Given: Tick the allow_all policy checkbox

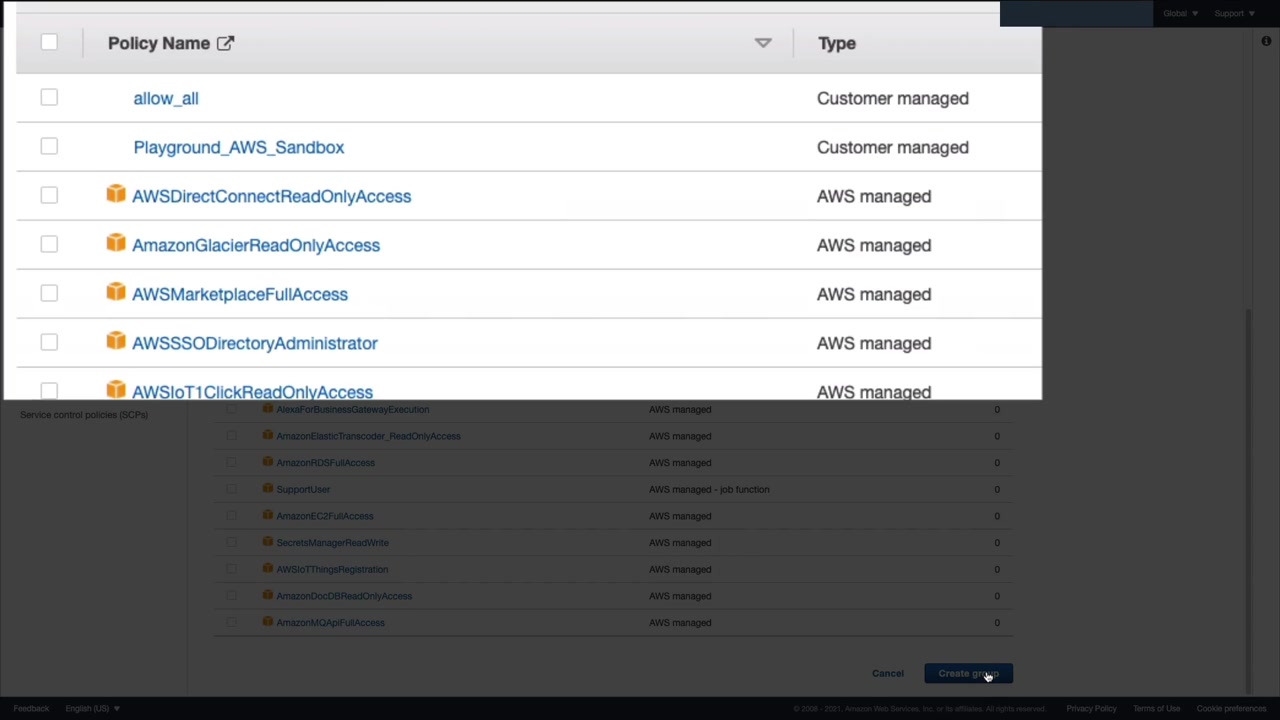Looking at the screenshot, I should click(x=49, y=97).
